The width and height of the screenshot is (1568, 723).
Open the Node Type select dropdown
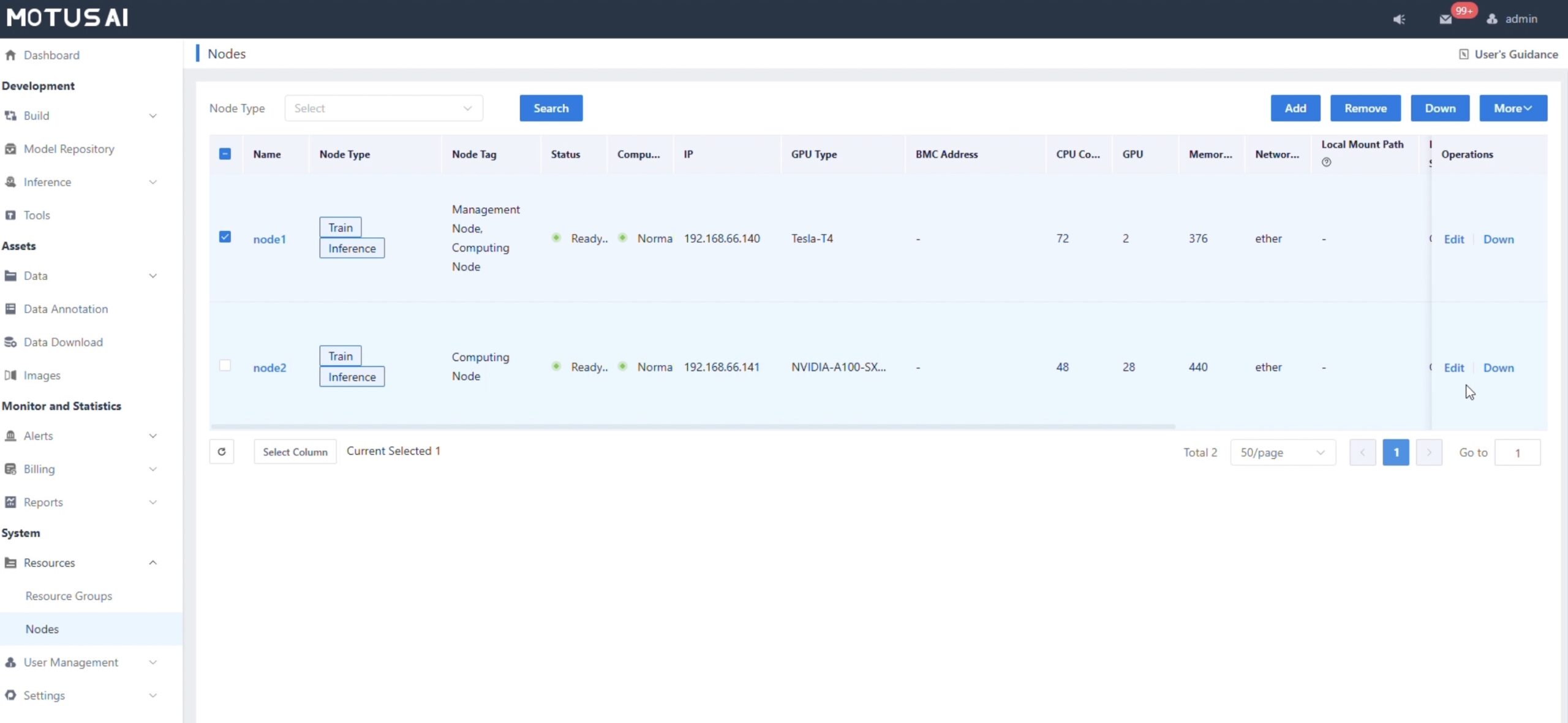(383, 108)
